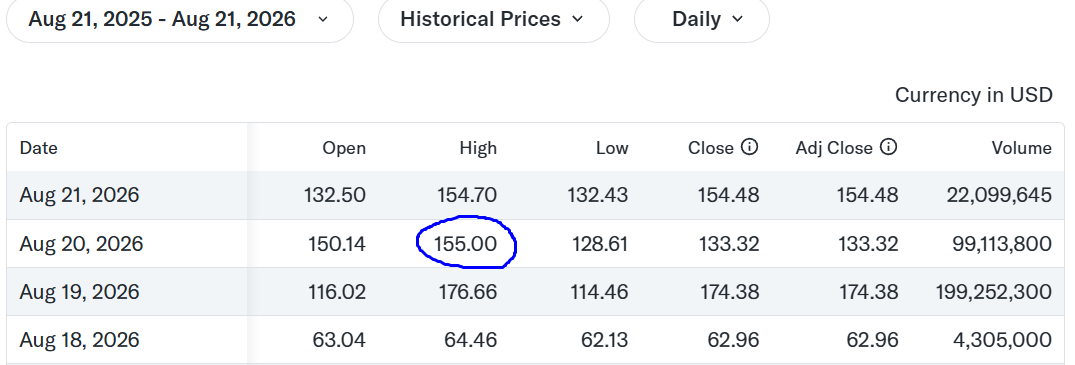The width and height of the screenshot is (1075, 365).
Task: Select the Aug 21, 2026 row date
Action: (79, 196)
